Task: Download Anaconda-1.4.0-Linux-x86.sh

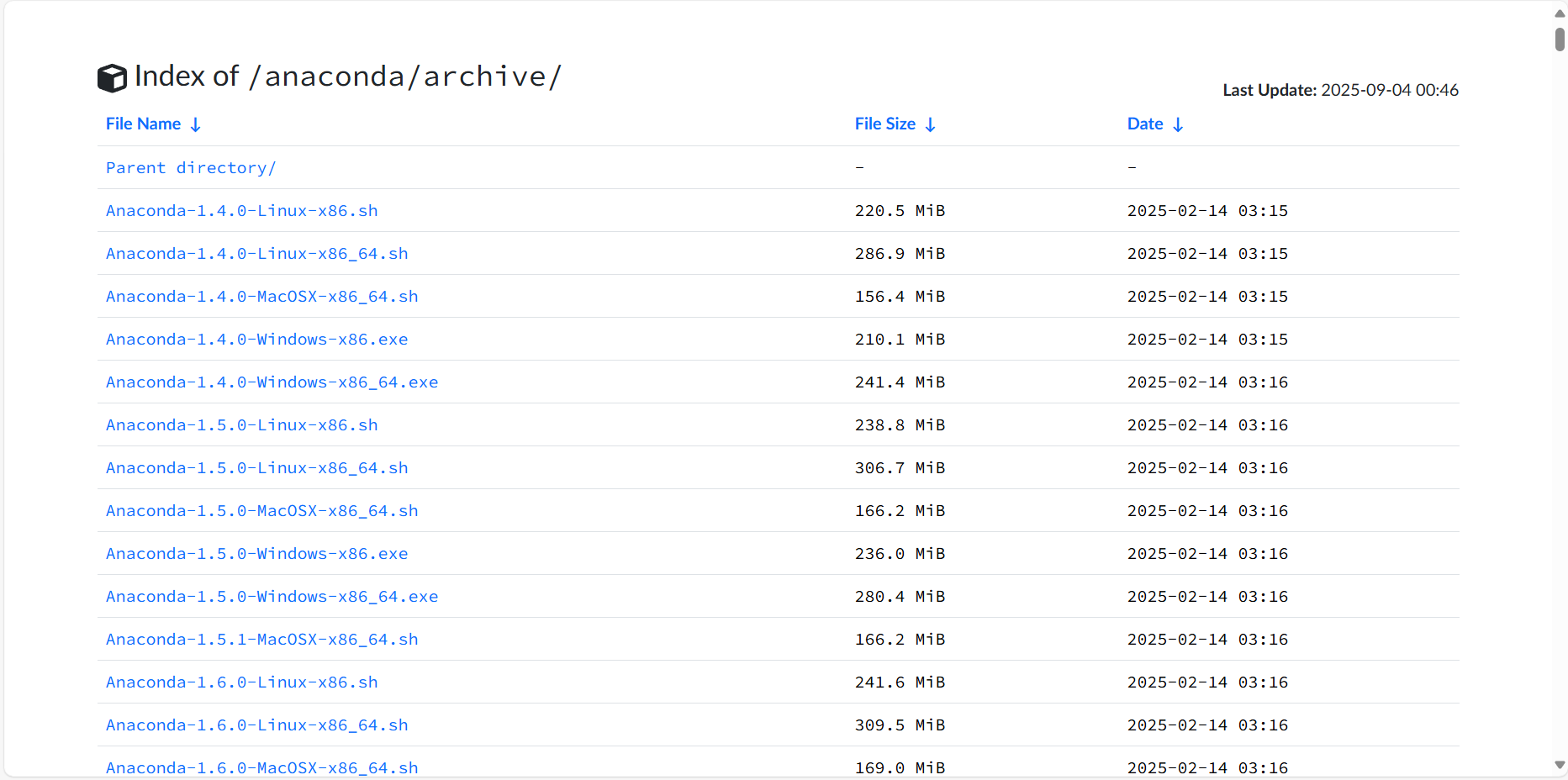Action: (x=241, y=211)
